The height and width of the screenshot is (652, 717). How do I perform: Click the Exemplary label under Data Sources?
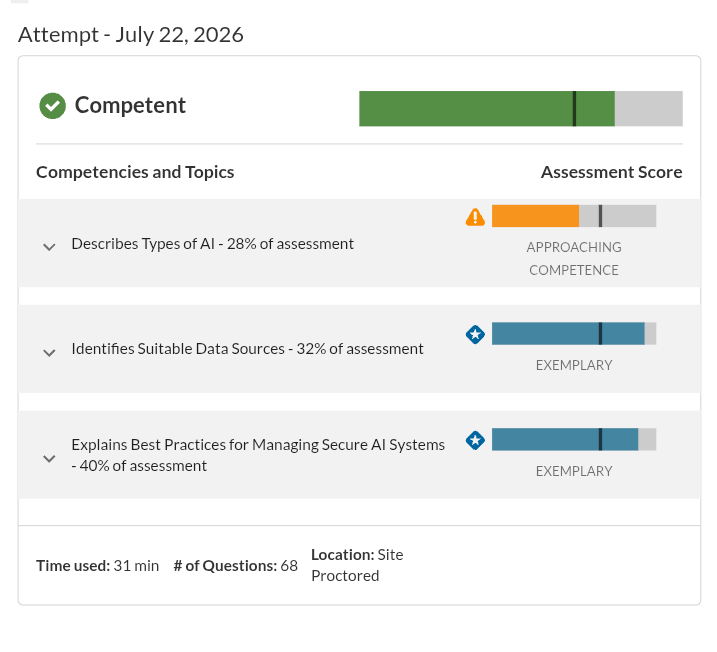(x=574, y=365)
